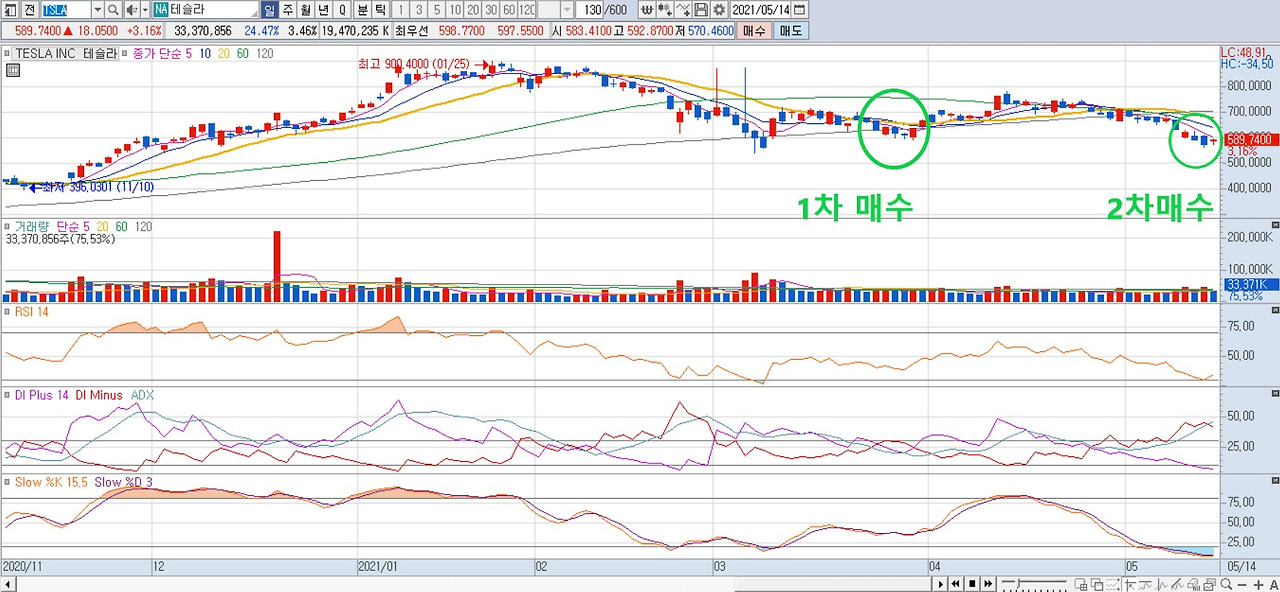The width and height of the screenshot is (1280, 592).
Task: Click the chart window copy icon
Action: click(x=1210, y=584)
